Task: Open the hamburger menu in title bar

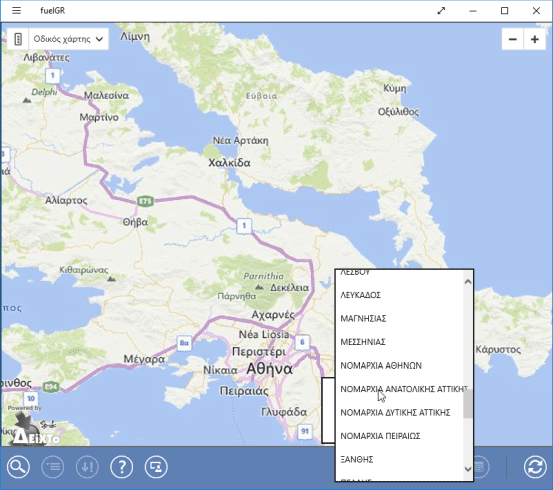Action: point(17,11)
